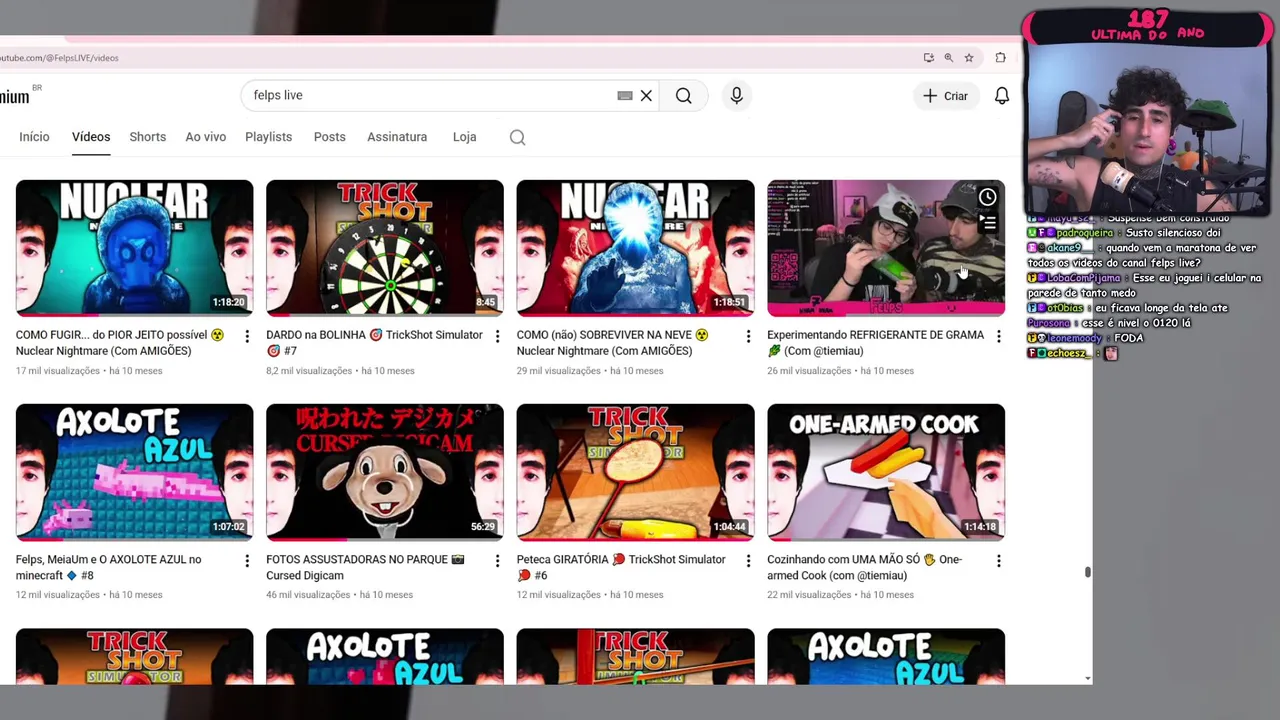Screen dimensions: 1280x720
Task: Open options menu for AXOLOTE AZUL #8 video
Action: [247, 562]
